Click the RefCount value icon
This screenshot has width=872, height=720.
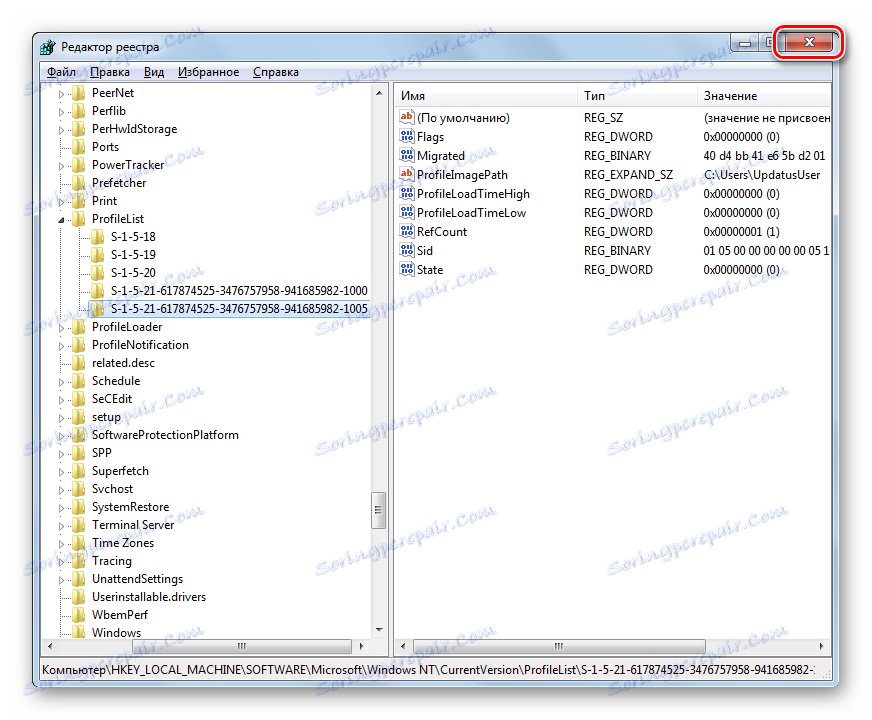[x=407, y=231]
